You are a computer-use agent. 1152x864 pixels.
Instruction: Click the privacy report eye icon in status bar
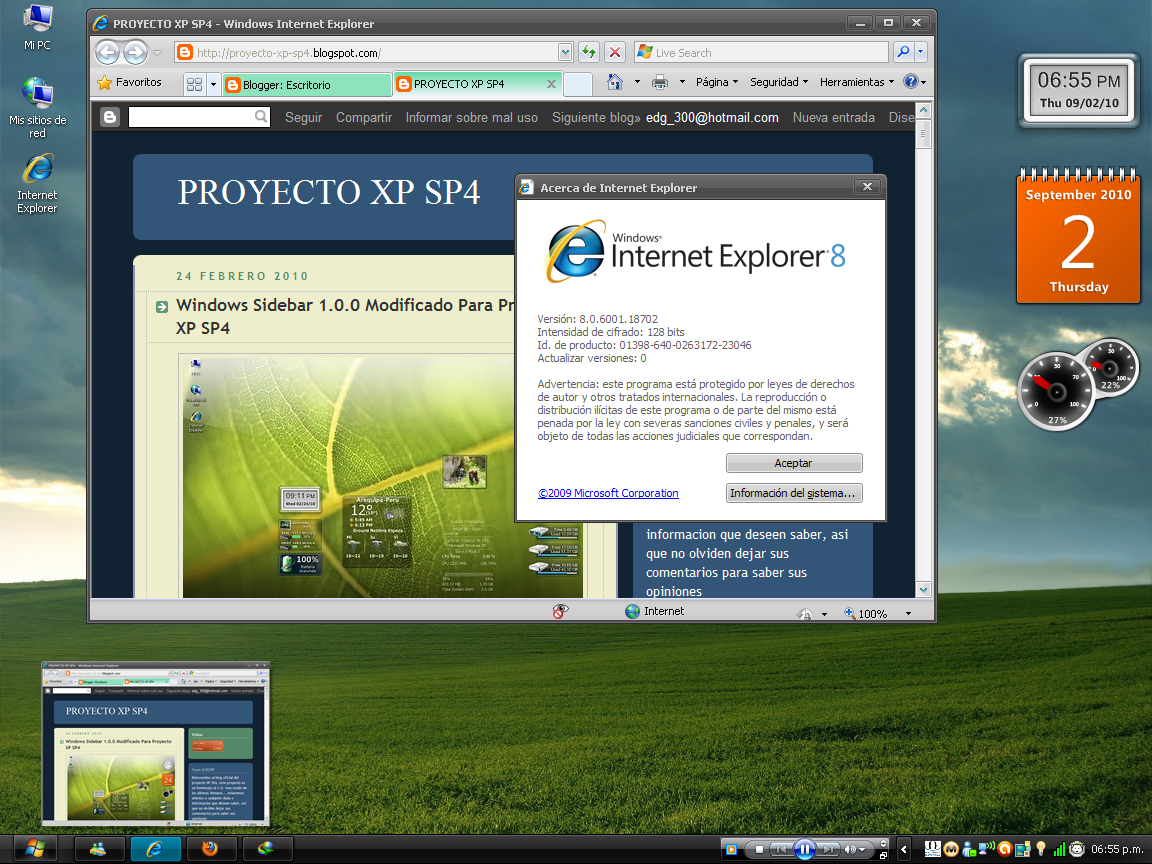pos(560,611)
